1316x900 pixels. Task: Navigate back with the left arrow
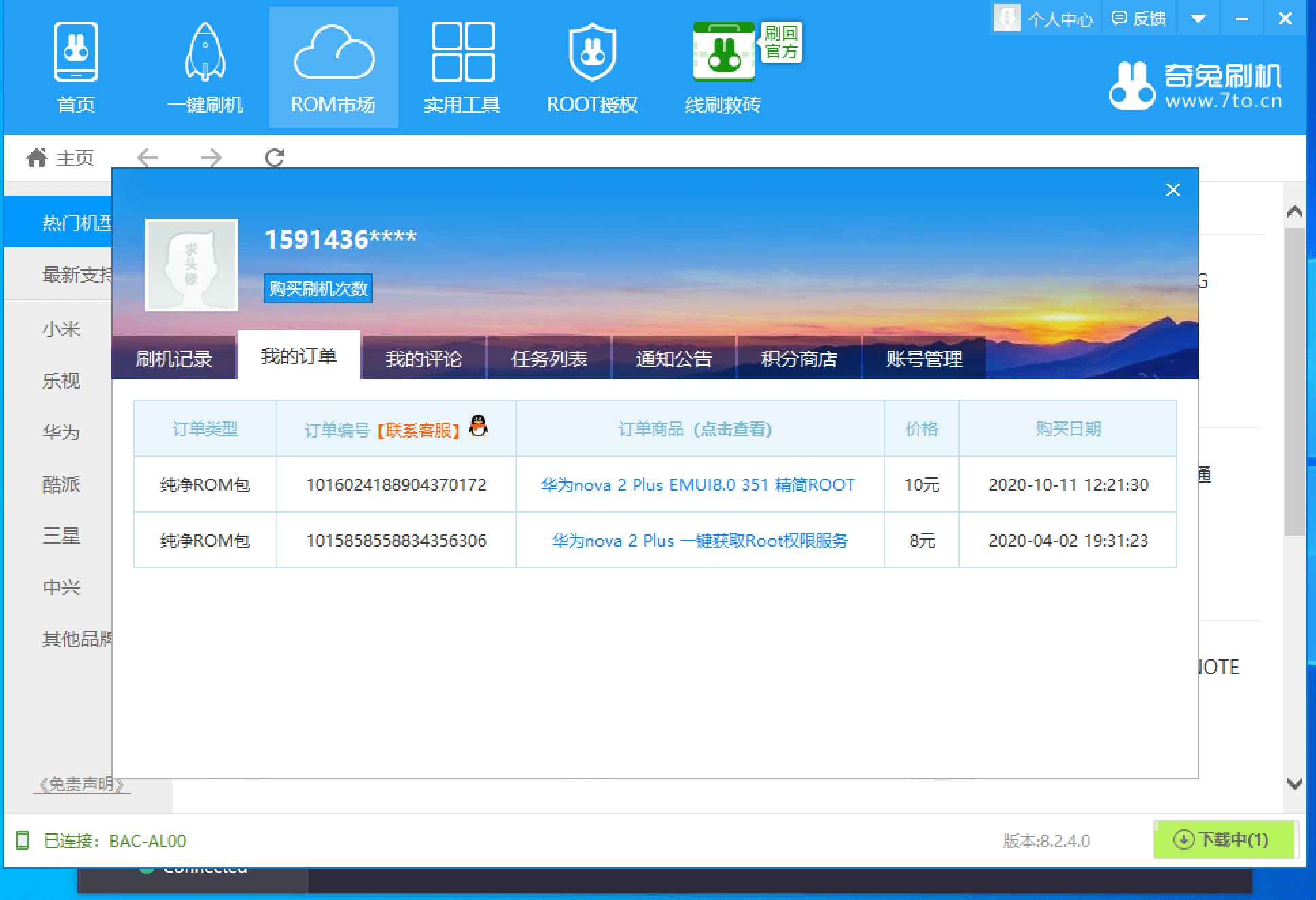(x=147, y=158)
